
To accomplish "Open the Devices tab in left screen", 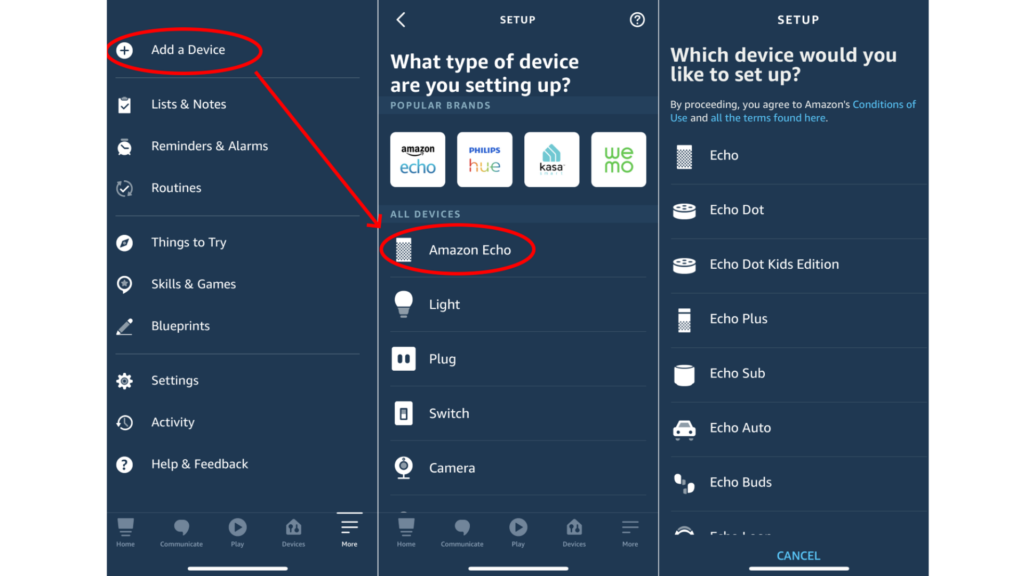I will 293,532.
